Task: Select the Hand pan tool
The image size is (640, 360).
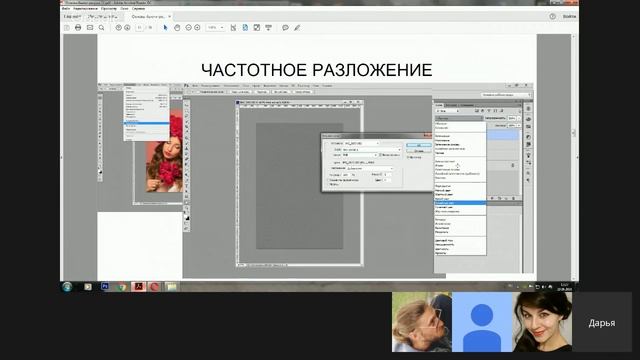Action: (177, 28)
